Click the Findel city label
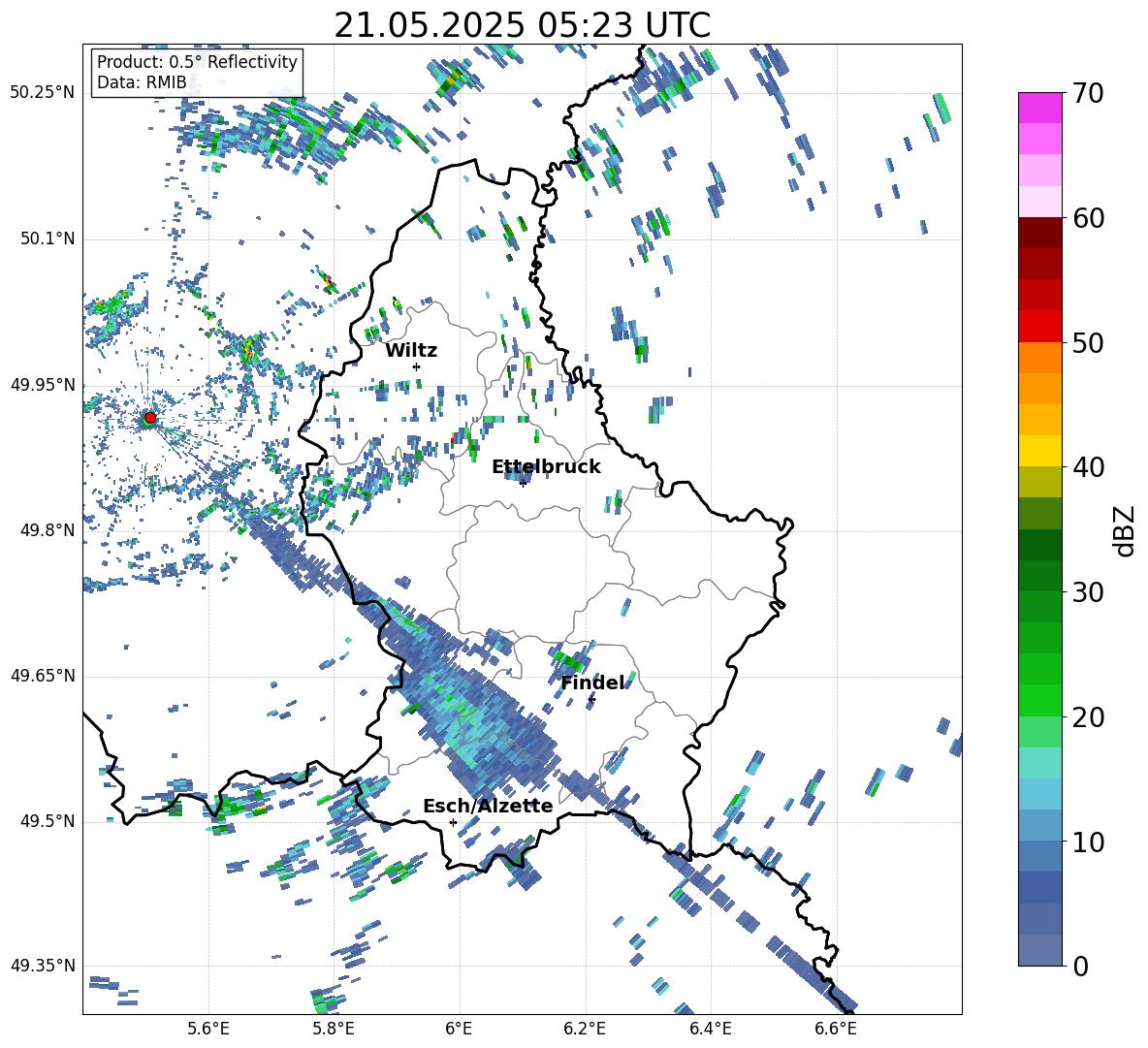 (592, 683)
